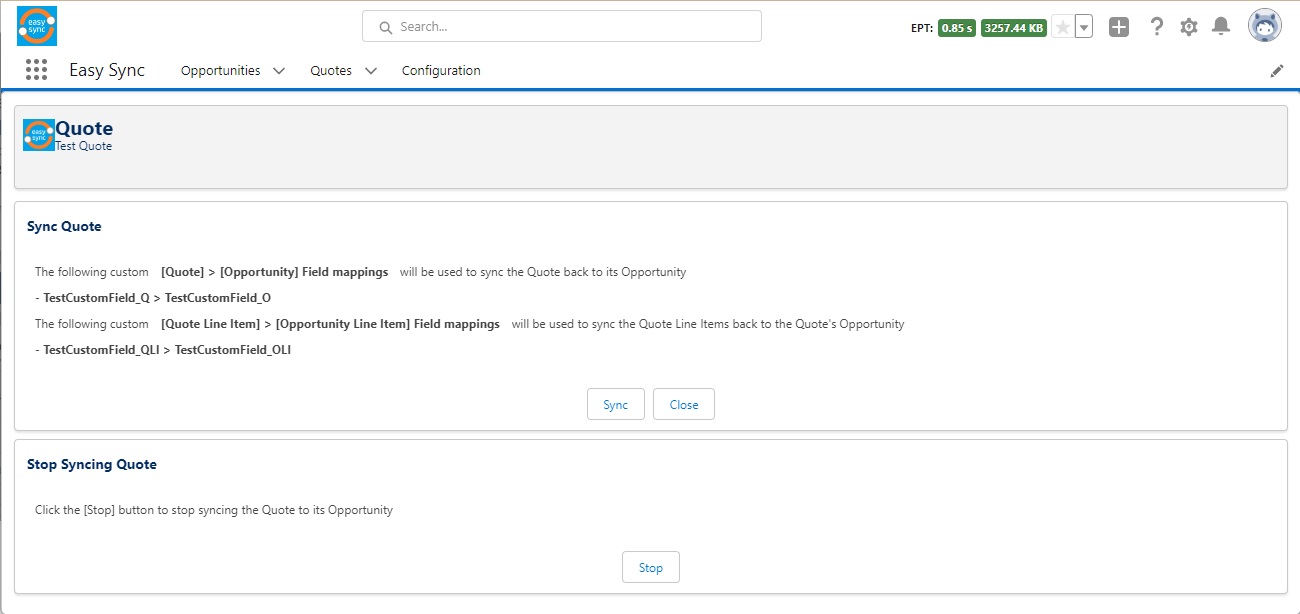Click the Sync button
Screen dimensions: 1300x614
pyautogui.click(x=615, y=404)
